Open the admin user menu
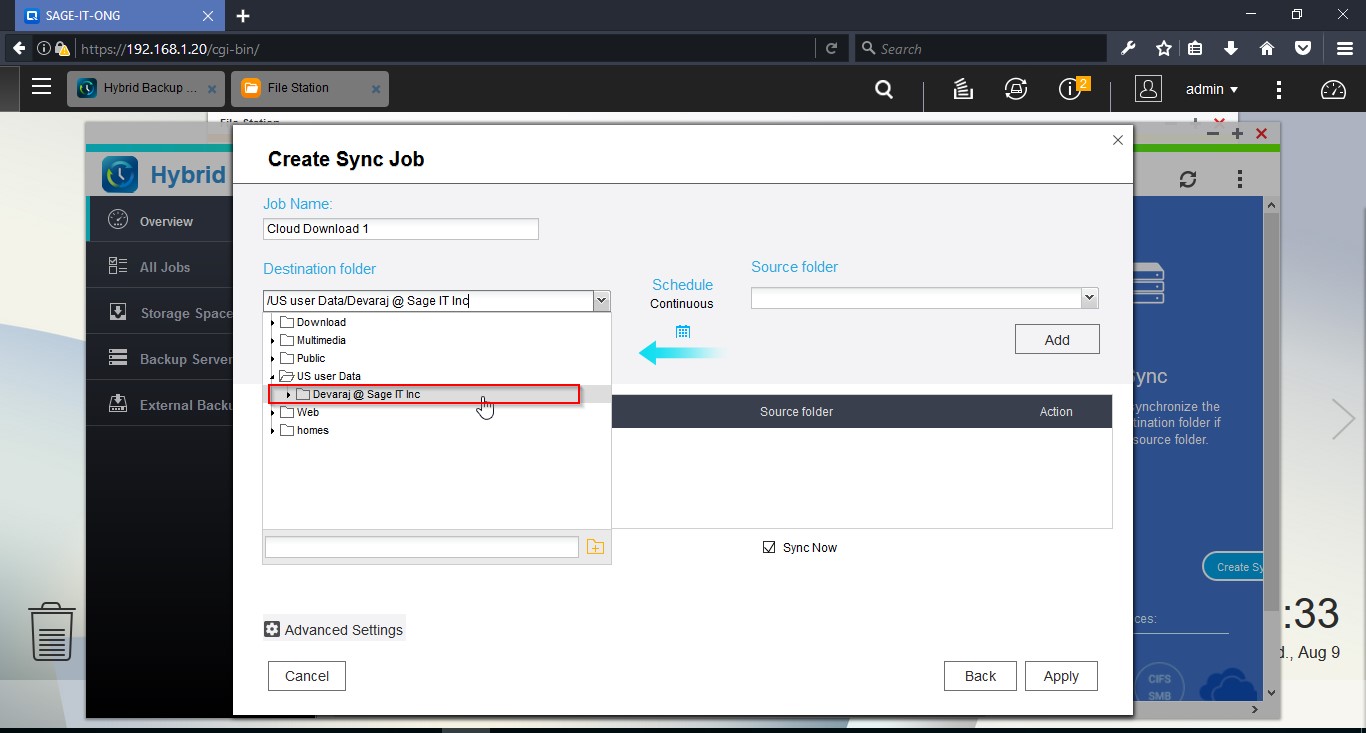Image resolution: width=1366 pixels, height=733 pixels. coord(1211,89)
